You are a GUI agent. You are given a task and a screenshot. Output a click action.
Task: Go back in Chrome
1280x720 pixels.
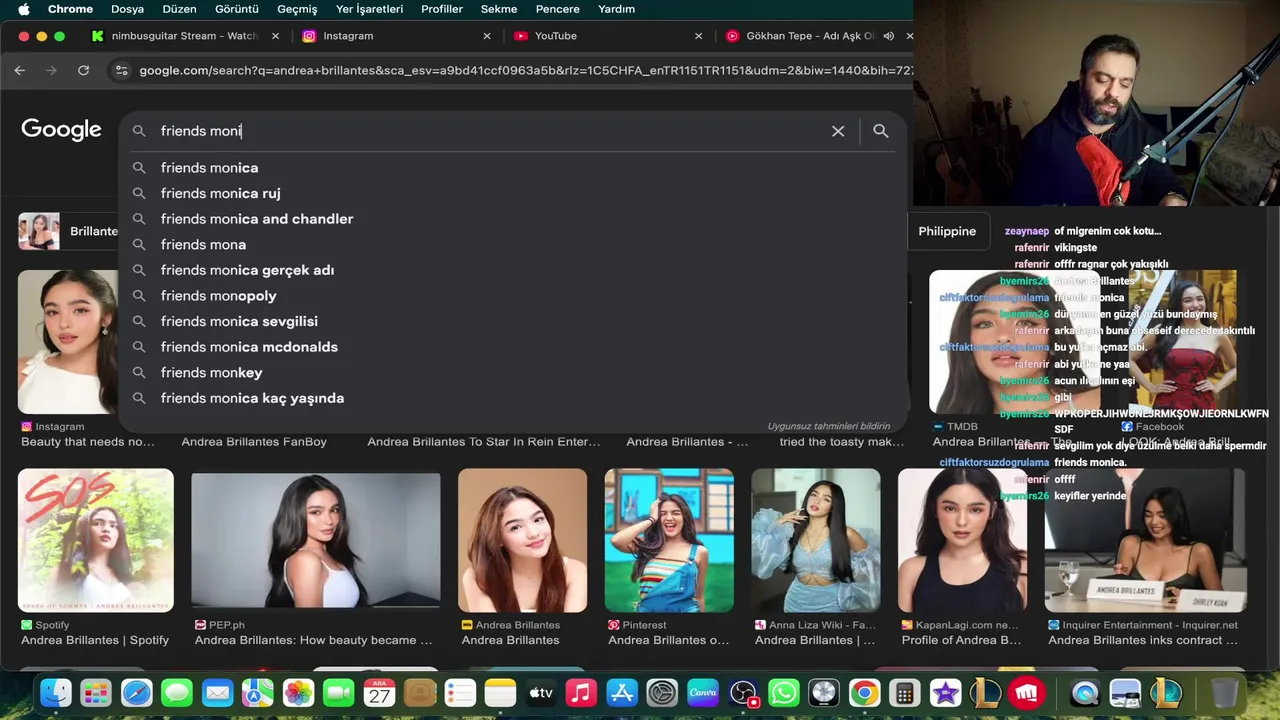[x=20, y=70]
